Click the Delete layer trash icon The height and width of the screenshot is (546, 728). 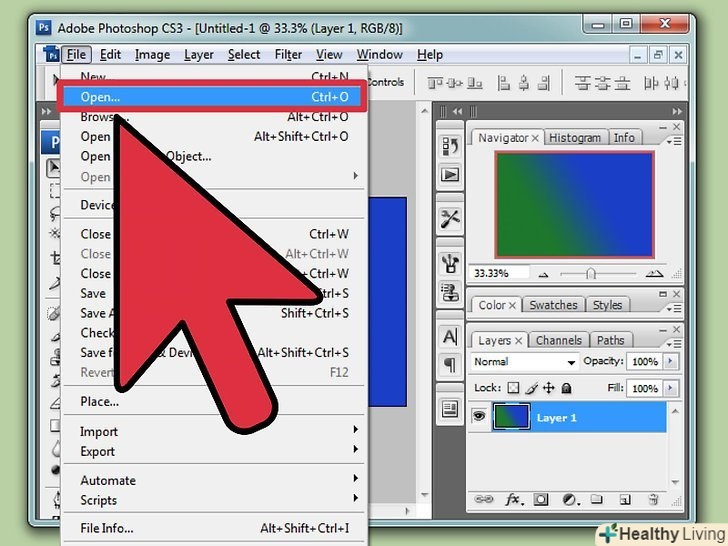[653, 500]
